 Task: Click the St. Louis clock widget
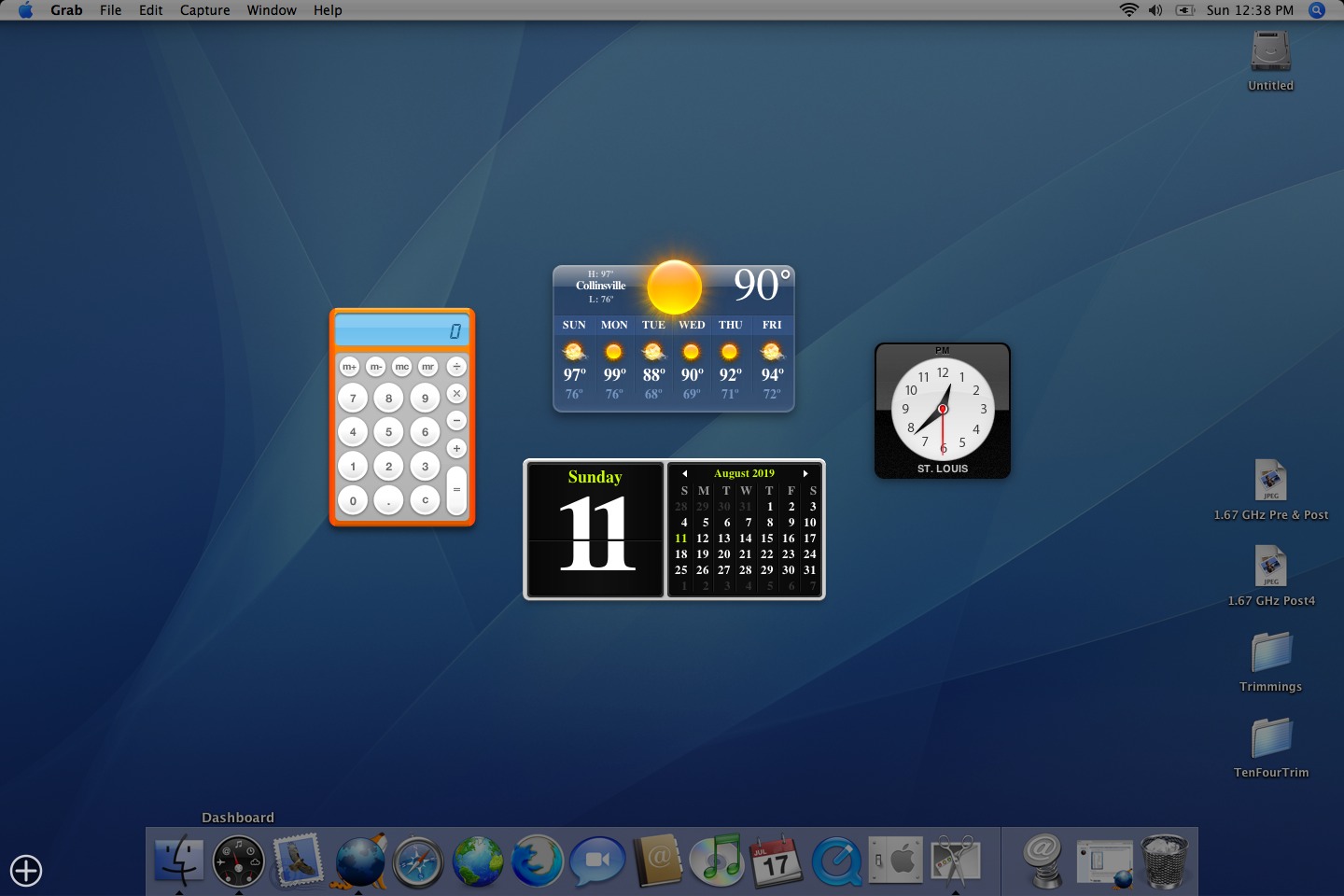(943, 411)
